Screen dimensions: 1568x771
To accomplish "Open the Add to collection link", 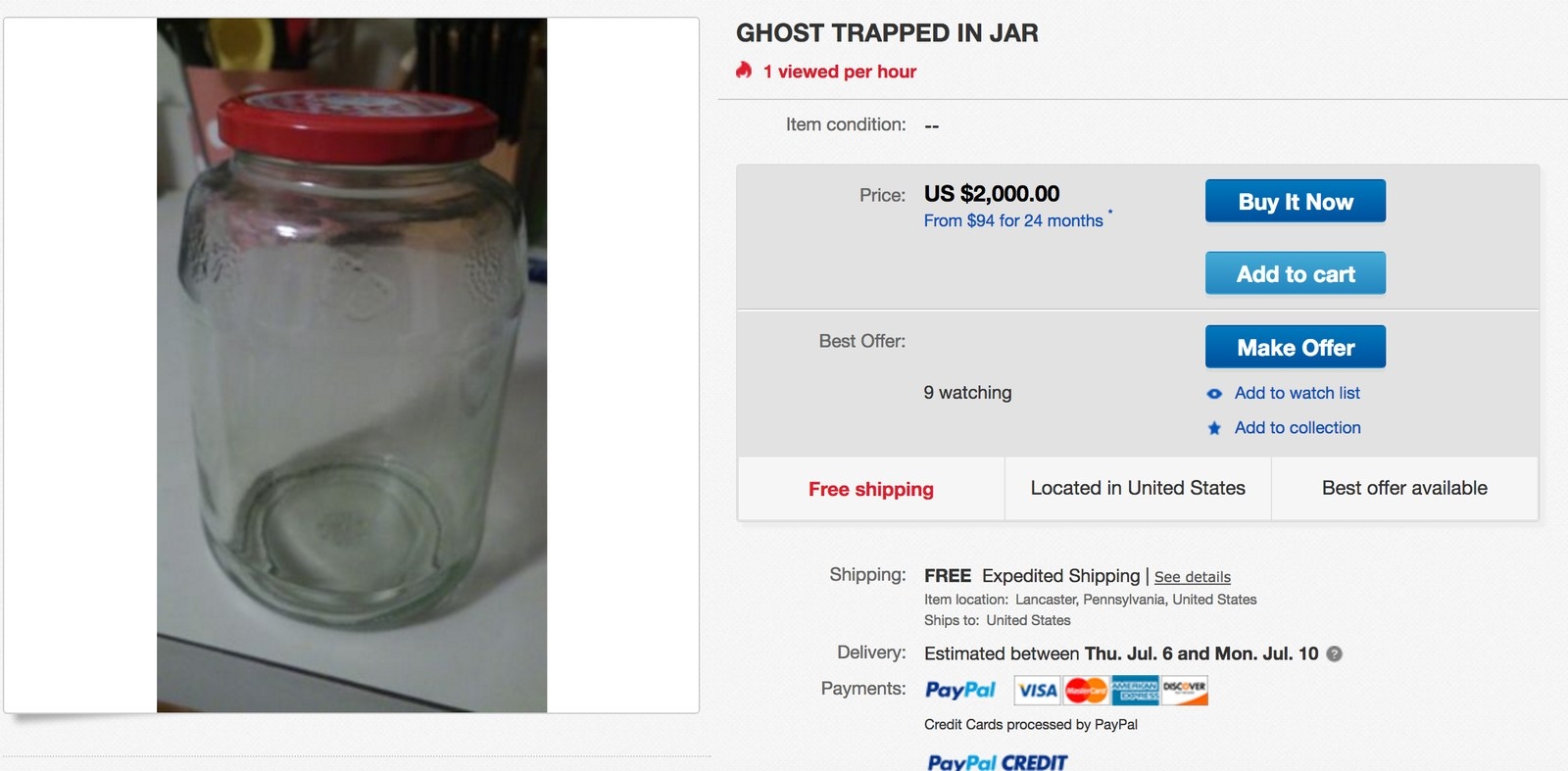I will 1298,428.
